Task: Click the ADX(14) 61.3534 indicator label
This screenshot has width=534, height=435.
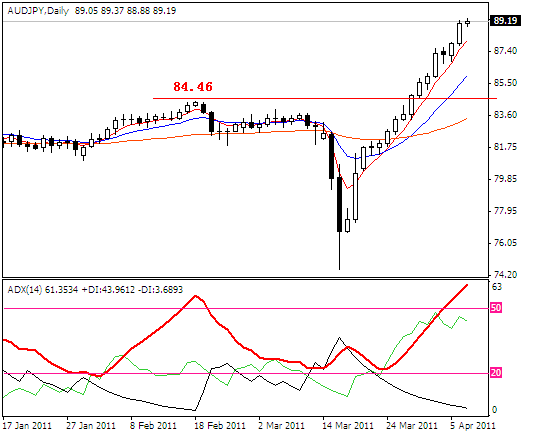Action: click(x=43, y=290)
